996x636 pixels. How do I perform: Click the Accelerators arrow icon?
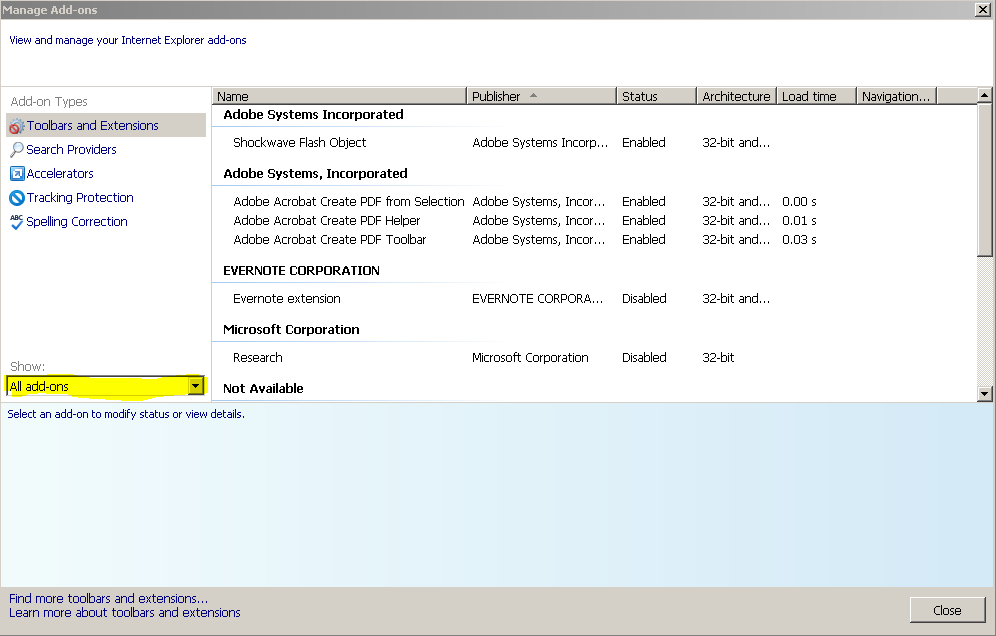[17, 173]
